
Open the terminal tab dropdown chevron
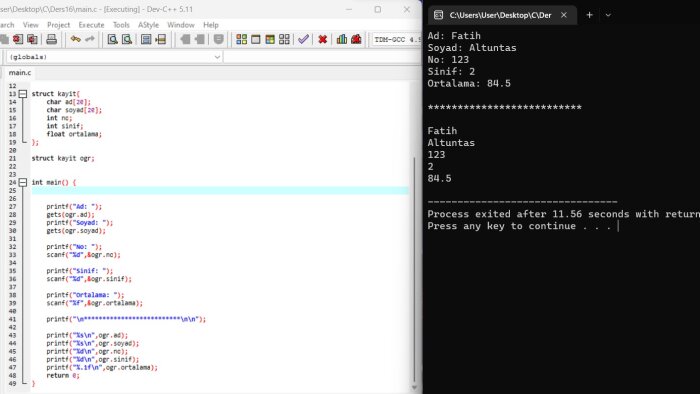(x=608, y=15)
